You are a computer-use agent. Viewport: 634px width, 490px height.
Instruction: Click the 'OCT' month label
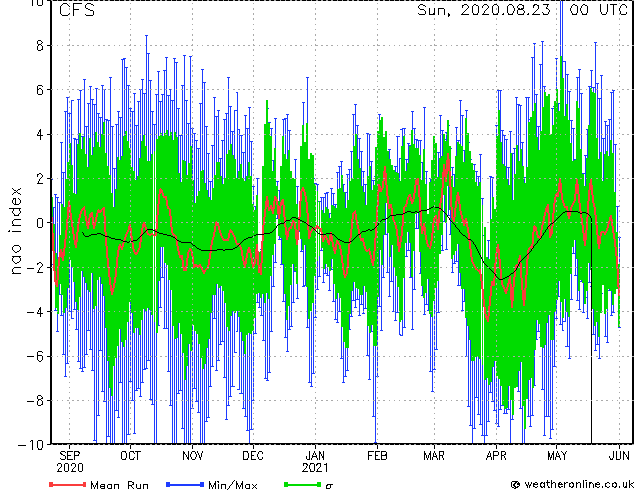131,456
